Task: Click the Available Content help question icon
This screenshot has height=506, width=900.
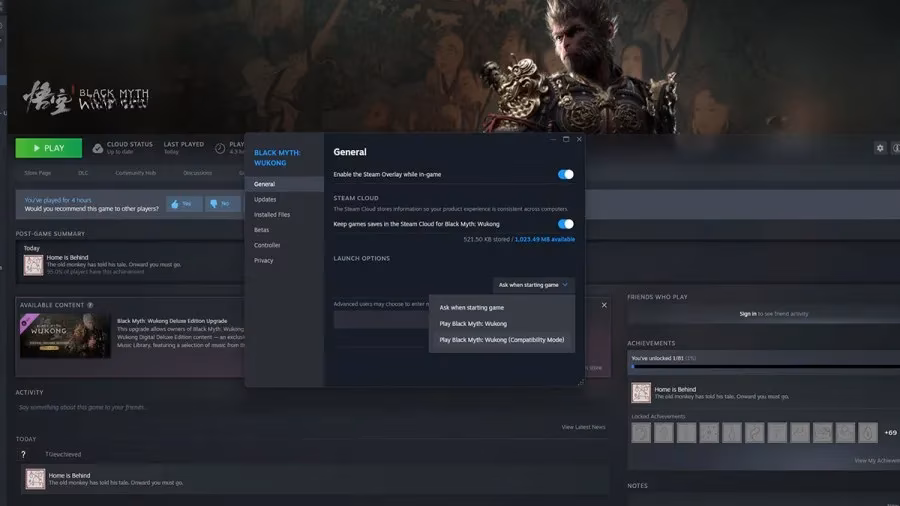Action: click(90, 305)
